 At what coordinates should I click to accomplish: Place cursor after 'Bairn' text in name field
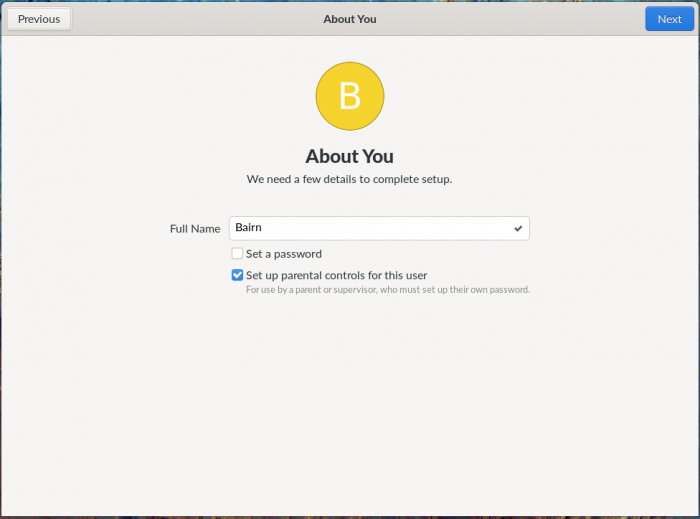[263, 228]
